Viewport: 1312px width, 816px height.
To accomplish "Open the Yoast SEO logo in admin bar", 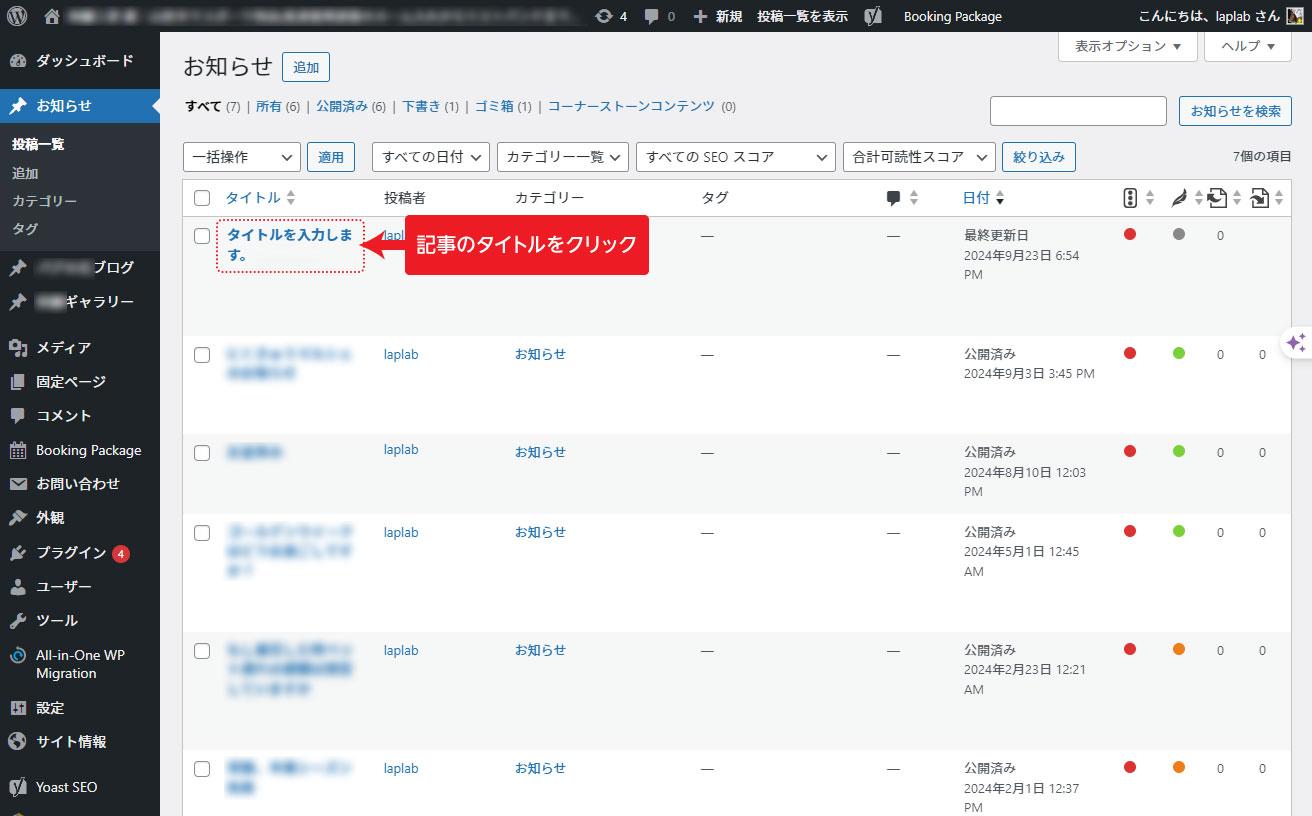I will [873, 16].
